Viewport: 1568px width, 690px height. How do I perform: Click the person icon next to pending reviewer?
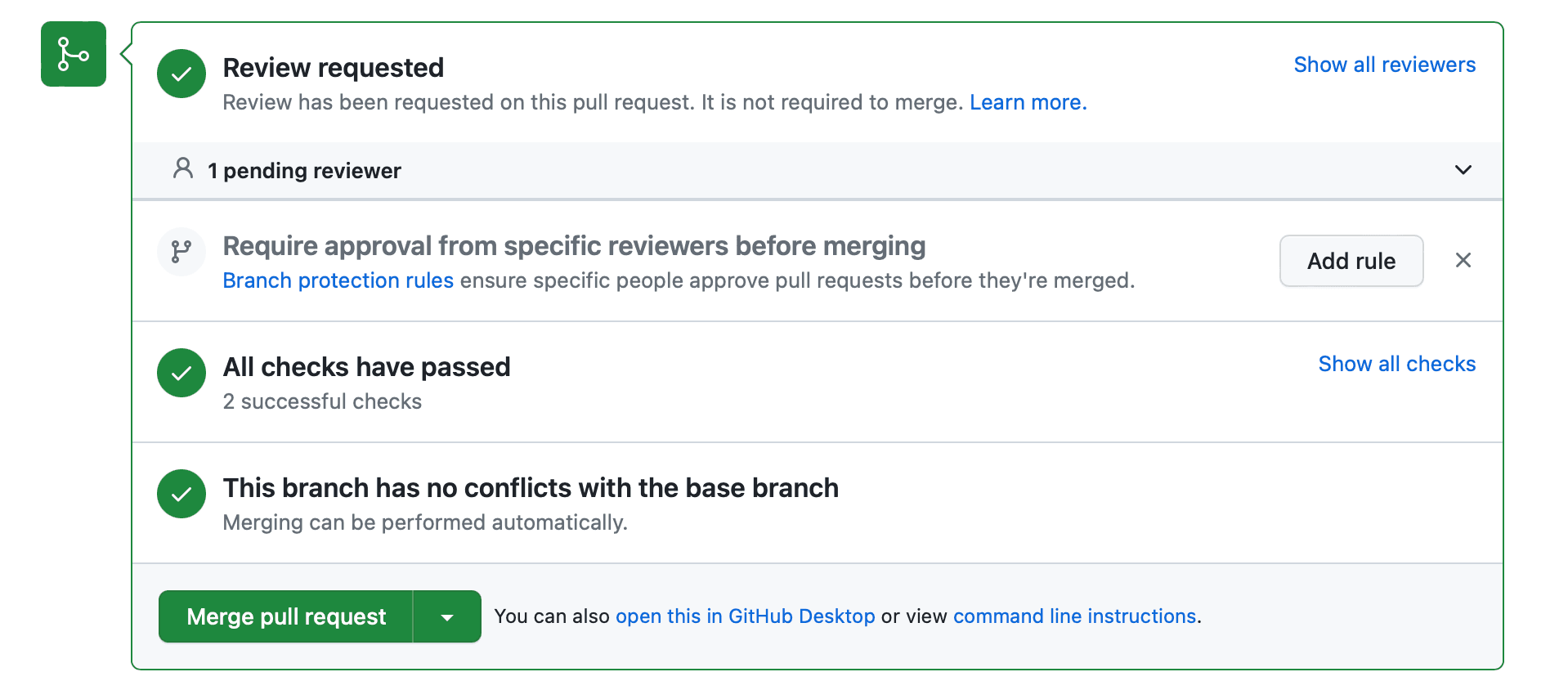pyautogui.click(x=183, y=168)
